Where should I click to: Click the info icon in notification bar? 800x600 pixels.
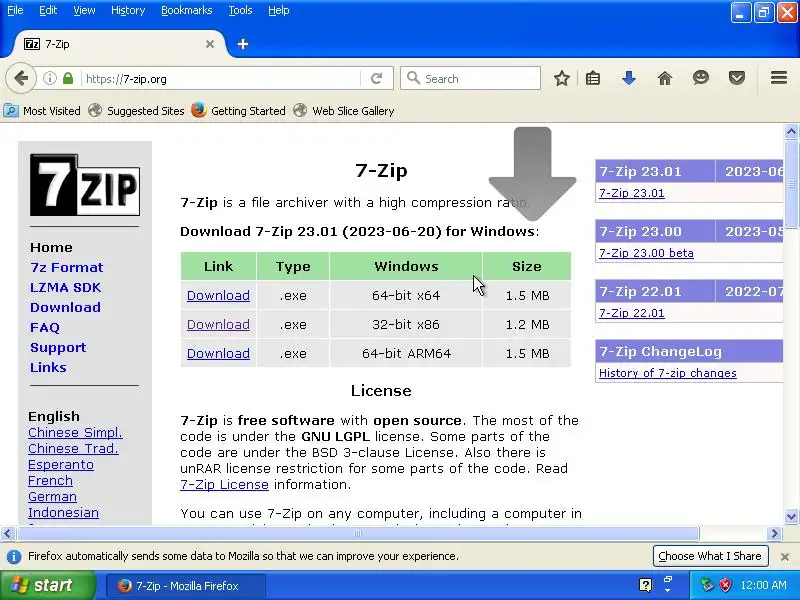14,557
